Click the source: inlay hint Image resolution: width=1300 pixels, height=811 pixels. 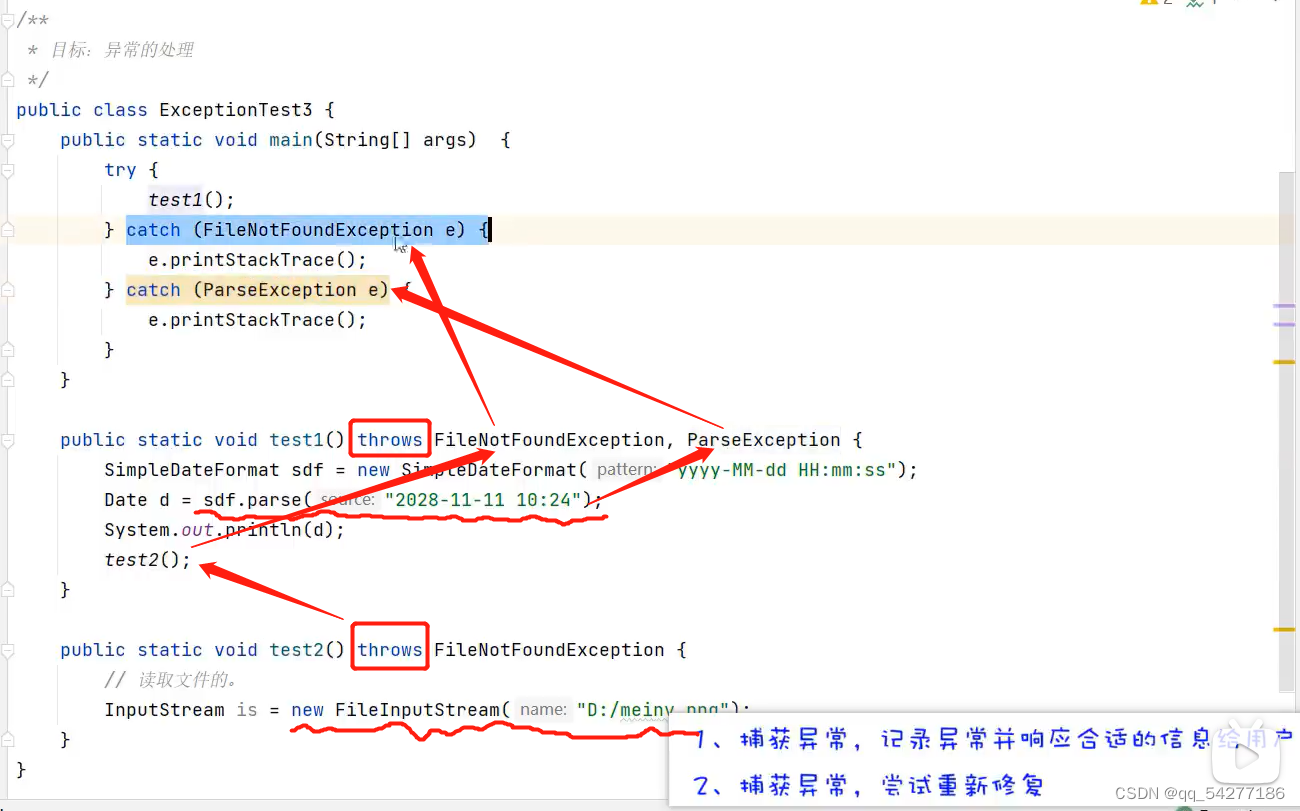pos(347,500)
